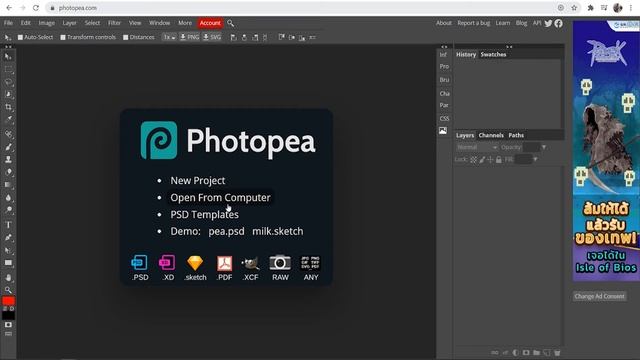Toggle lock position icon
The width and height of the screenshot is (640, 360).
(490, 160)
